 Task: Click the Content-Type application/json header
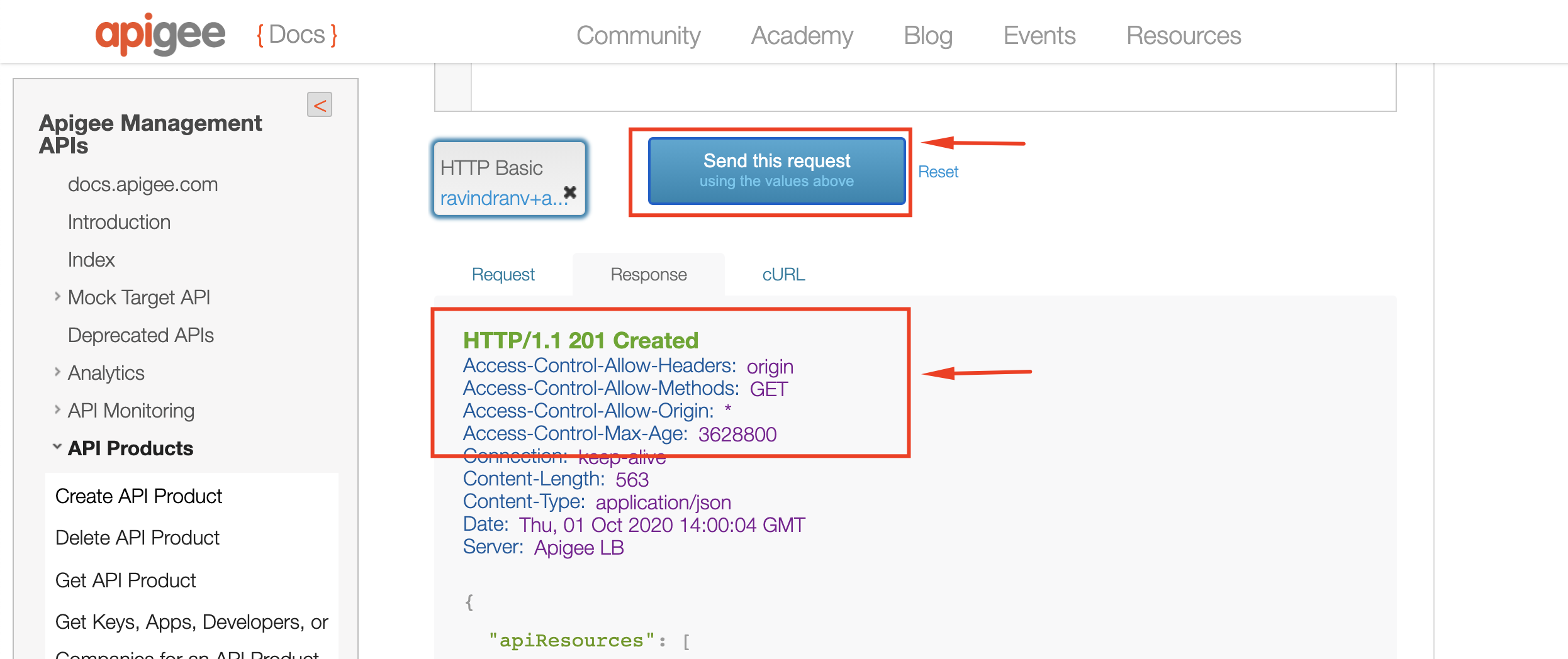pos(597,502)
